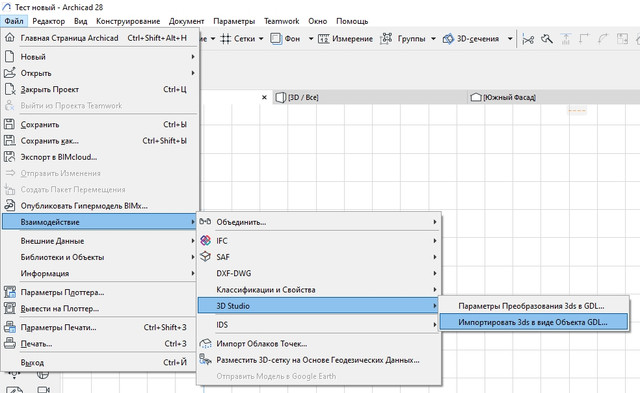640x393 pixels.
Task: Click the Export to BIMcloud icon
Action: [x=9, y=157]
